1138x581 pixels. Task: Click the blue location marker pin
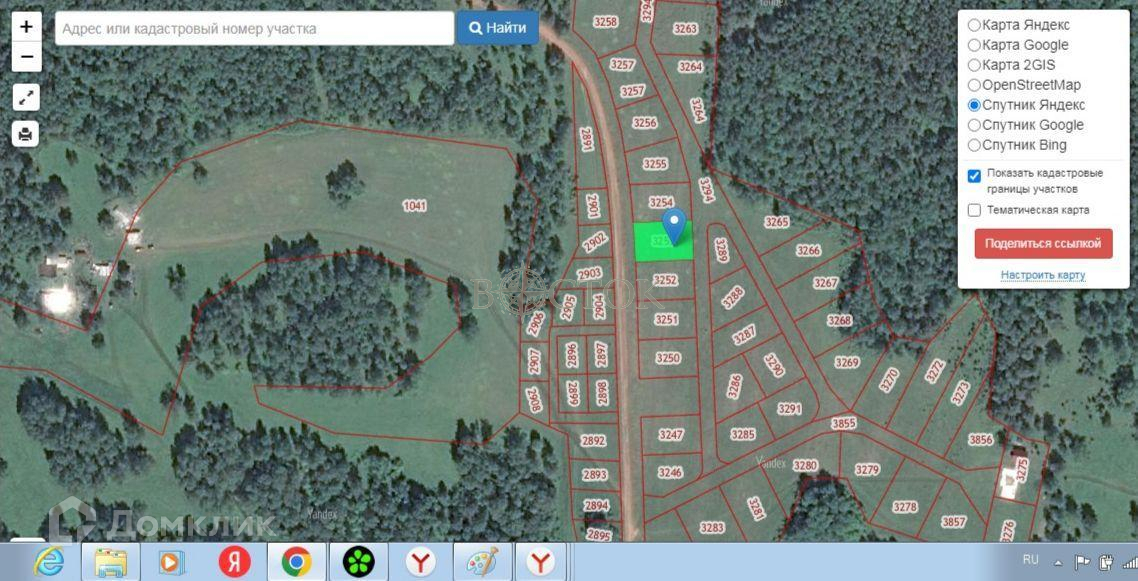point(675,224)
